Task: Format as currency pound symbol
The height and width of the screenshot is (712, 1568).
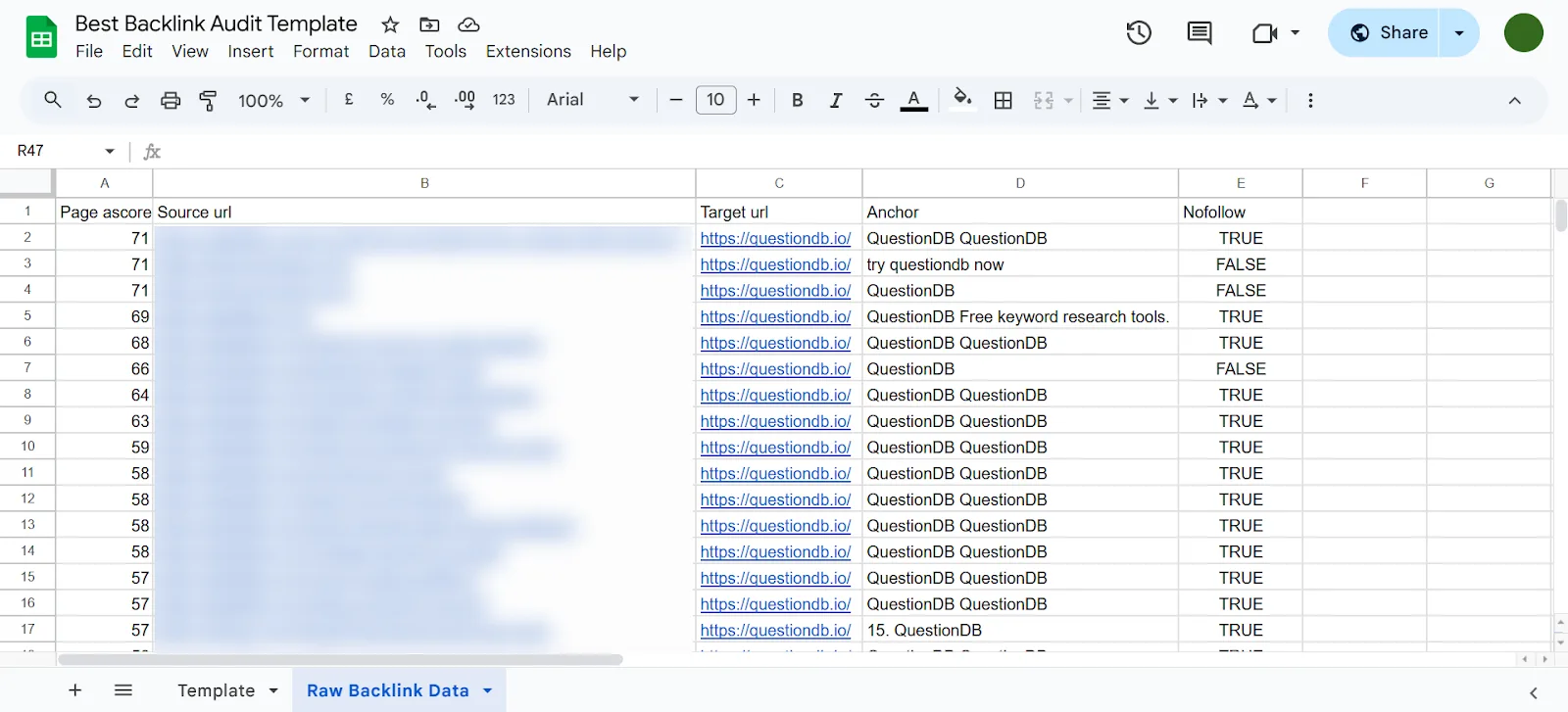Action: pyautogui.click(x=349, y=100)
